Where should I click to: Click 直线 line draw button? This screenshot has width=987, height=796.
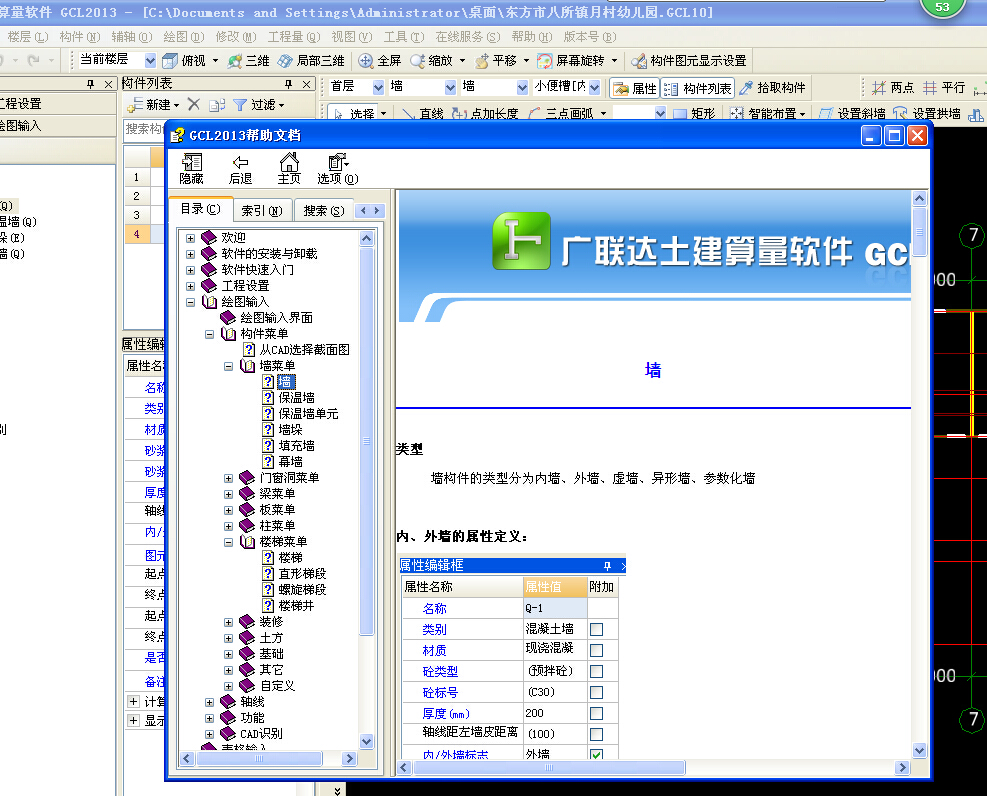[x=423, y=113]
